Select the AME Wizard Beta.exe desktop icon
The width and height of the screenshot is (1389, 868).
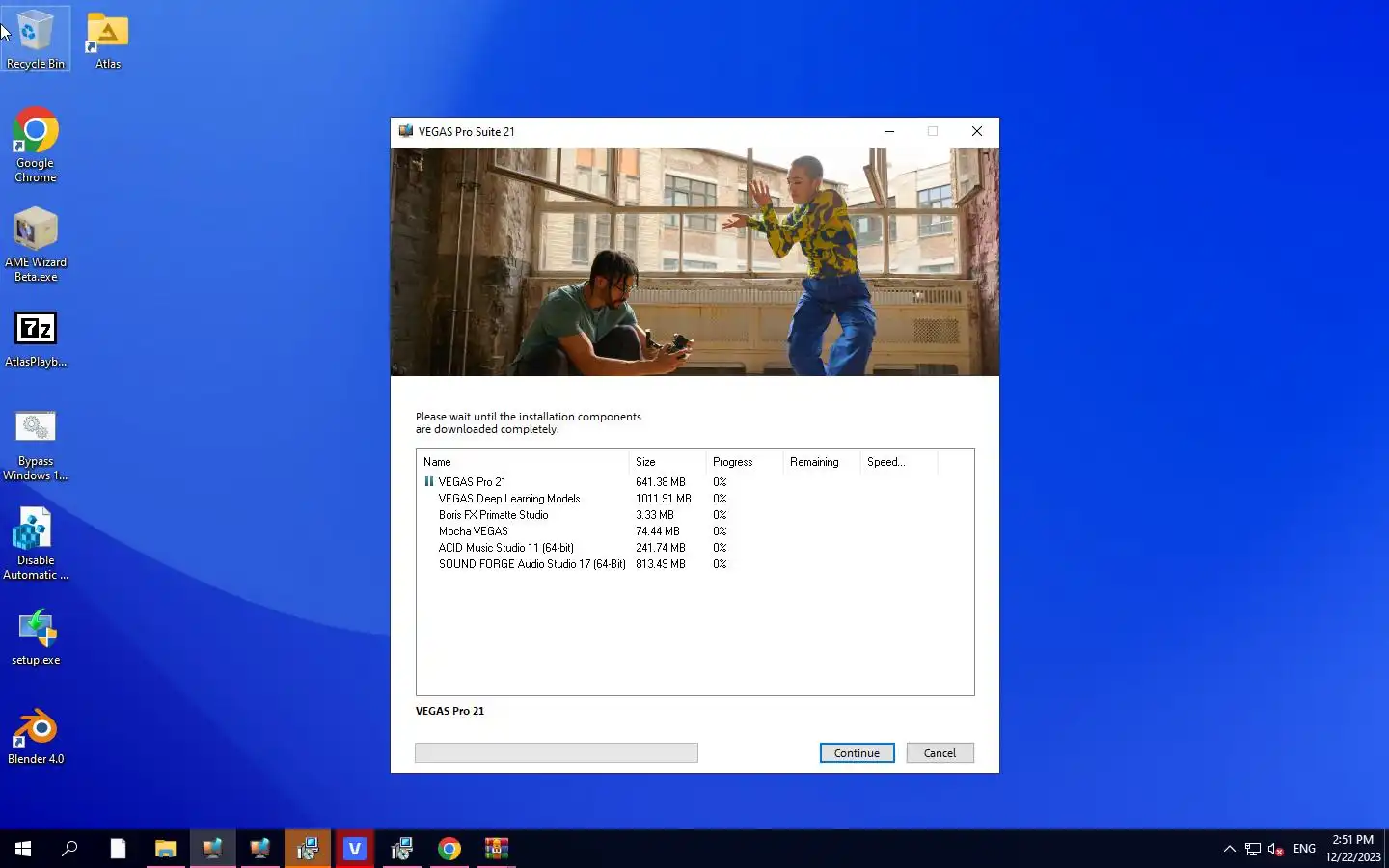(x=36, y=244)
